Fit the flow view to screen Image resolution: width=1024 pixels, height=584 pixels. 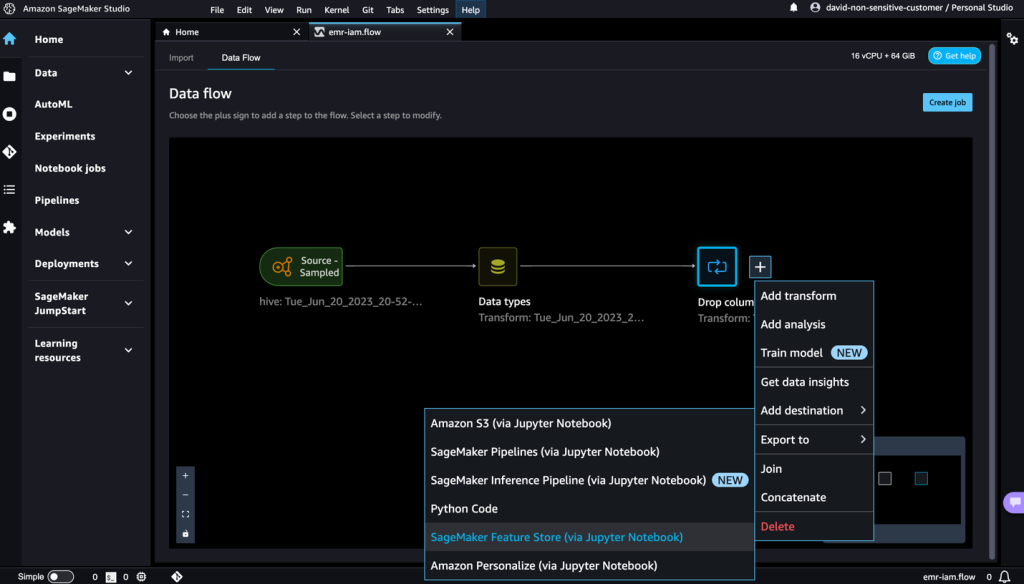tap(185, 514)
